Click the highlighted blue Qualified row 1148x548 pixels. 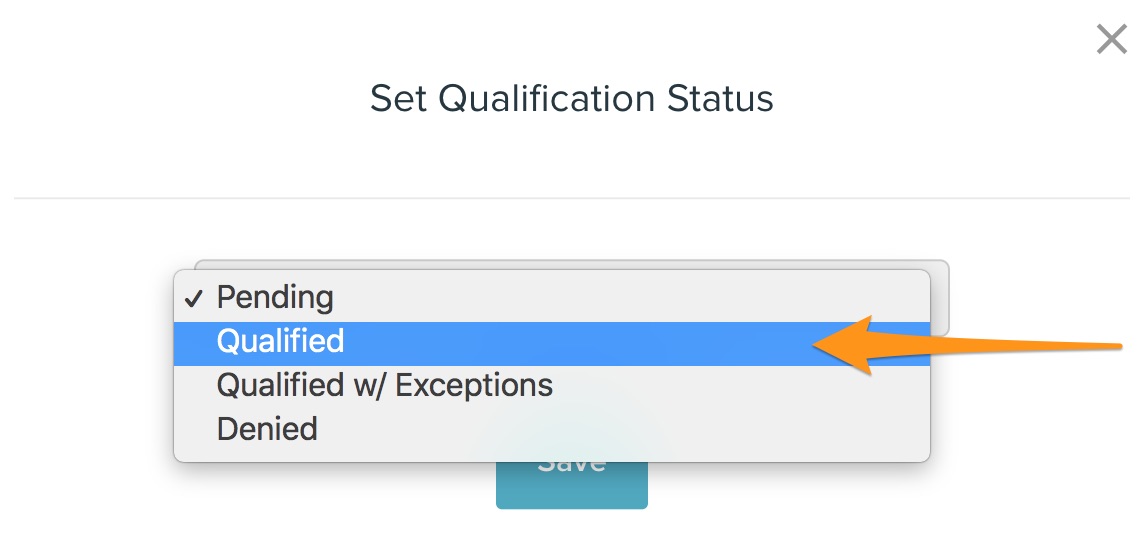(x=500, y=342)
